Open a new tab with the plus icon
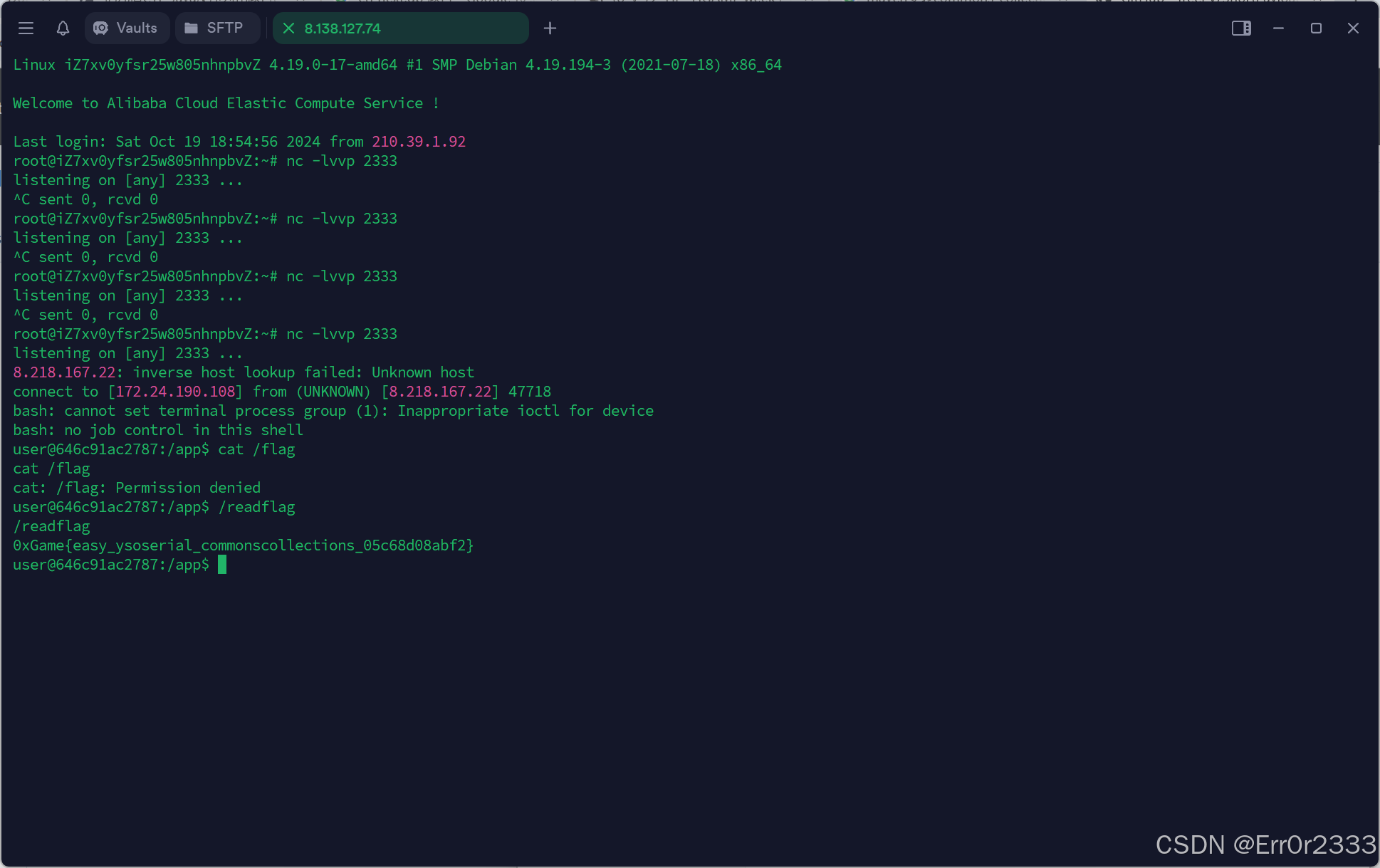The height and width of the screenshot is (868, 1380). click(x=550, y=28)
